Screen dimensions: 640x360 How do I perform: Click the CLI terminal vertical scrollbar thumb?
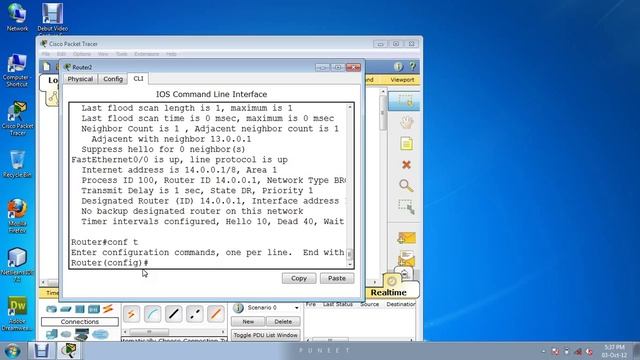pyautogui.click(x=349, y=254)
